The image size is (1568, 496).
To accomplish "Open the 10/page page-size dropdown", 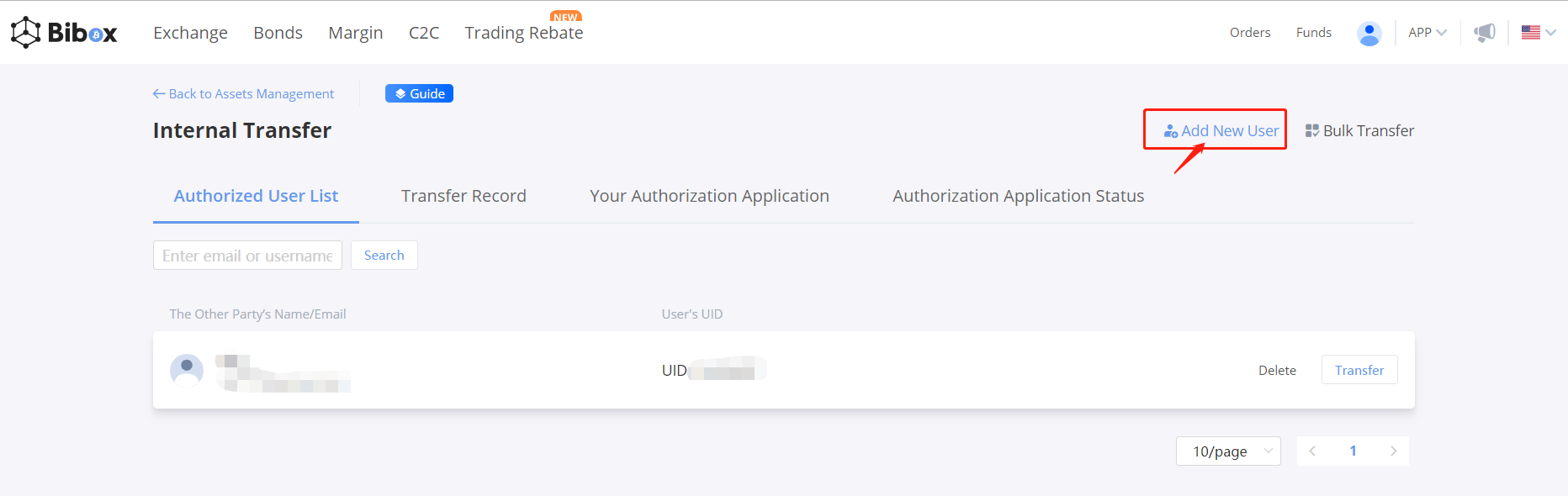I will 1227,451.
